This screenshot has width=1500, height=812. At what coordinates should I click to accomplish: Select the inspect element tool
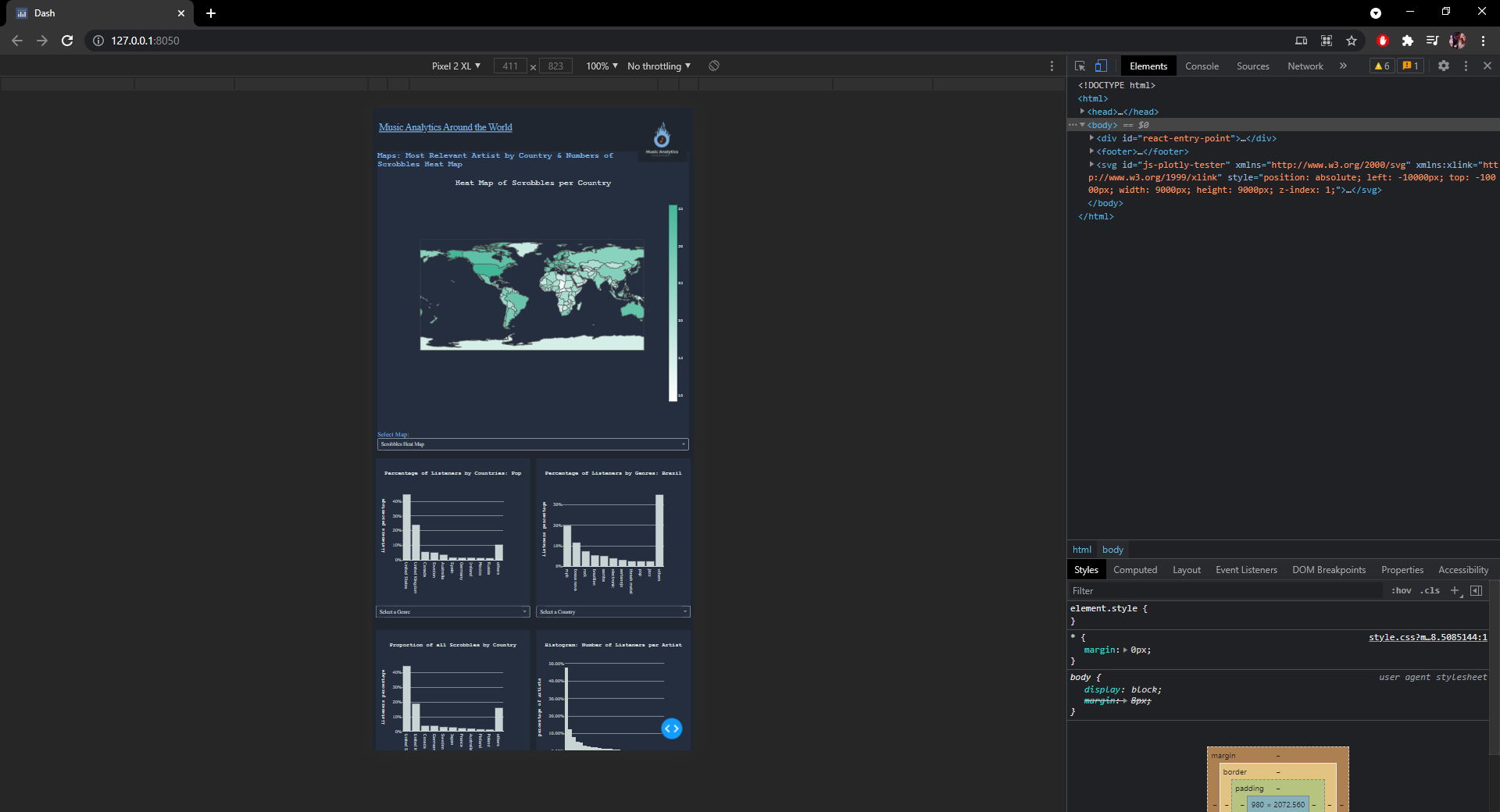(x=1079, y=66)
